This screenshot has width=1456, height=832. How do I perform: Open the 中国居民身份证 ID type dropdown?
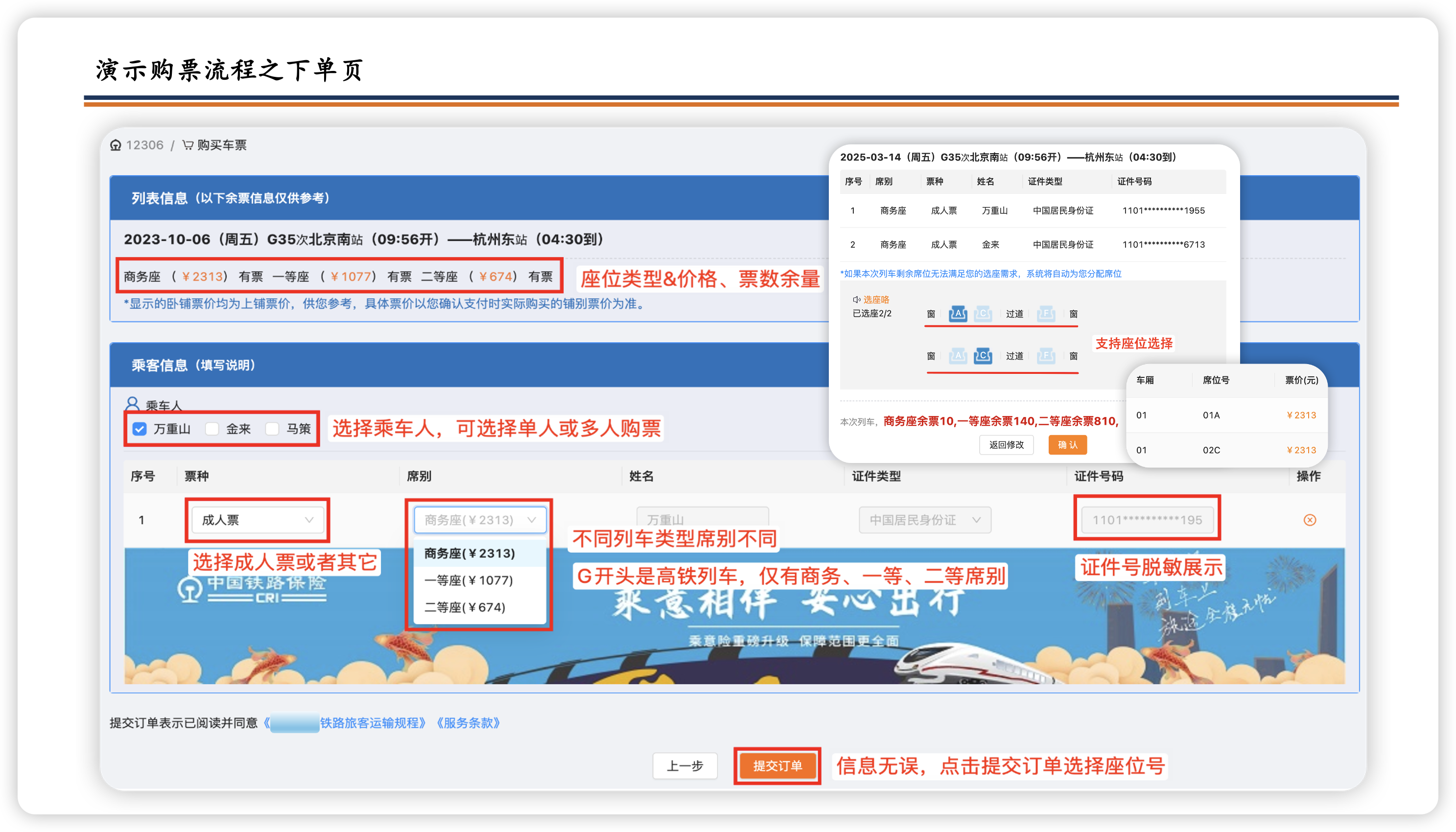pyautogui.click(x=925, y=520)
